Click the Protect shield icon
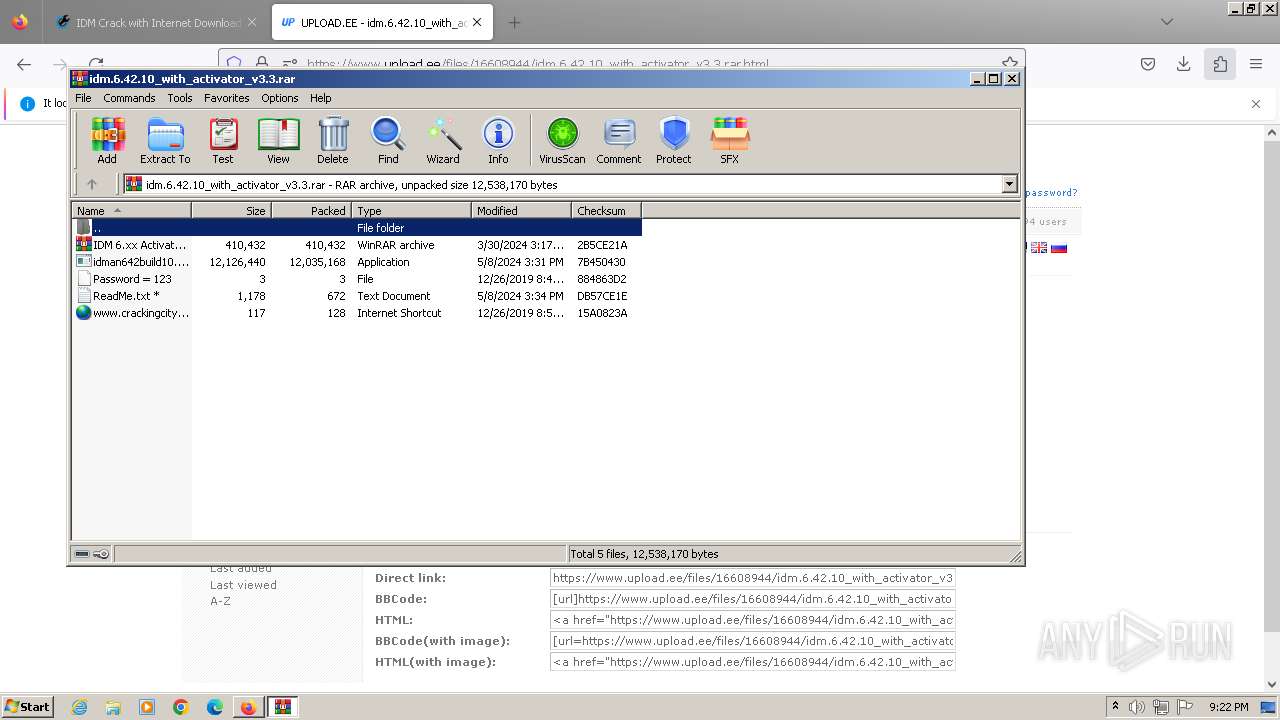1280x720 pixels. pos(674,140)
